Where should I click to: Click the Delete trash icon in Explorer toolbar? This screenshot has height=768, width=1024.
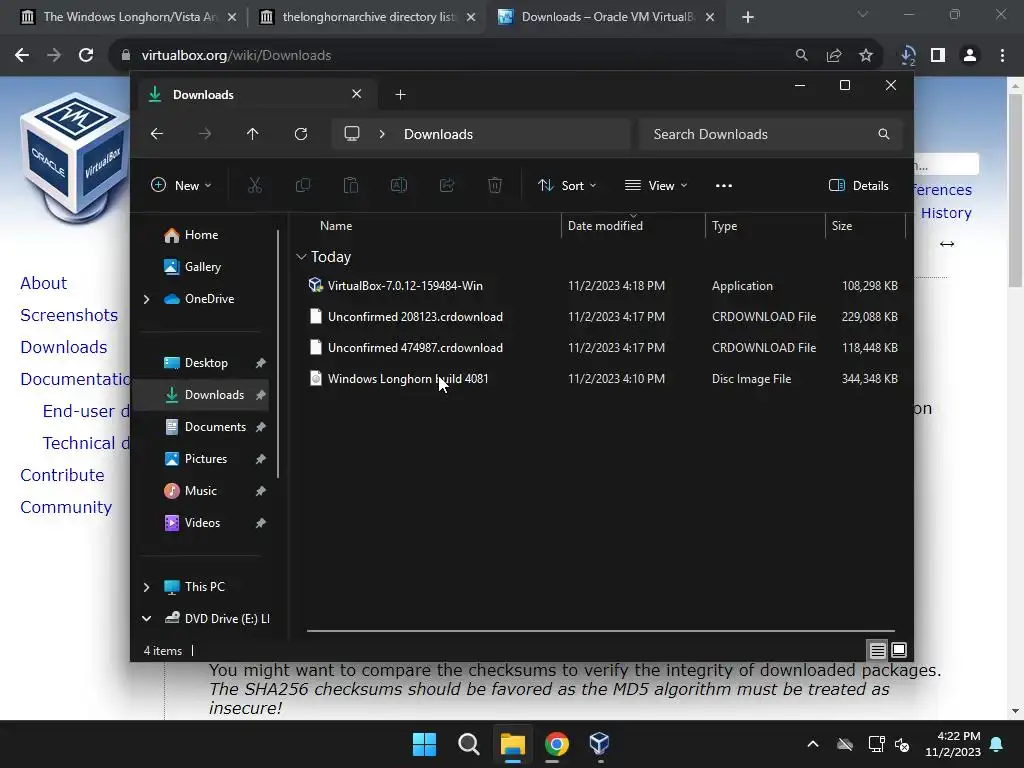point(495,185)
